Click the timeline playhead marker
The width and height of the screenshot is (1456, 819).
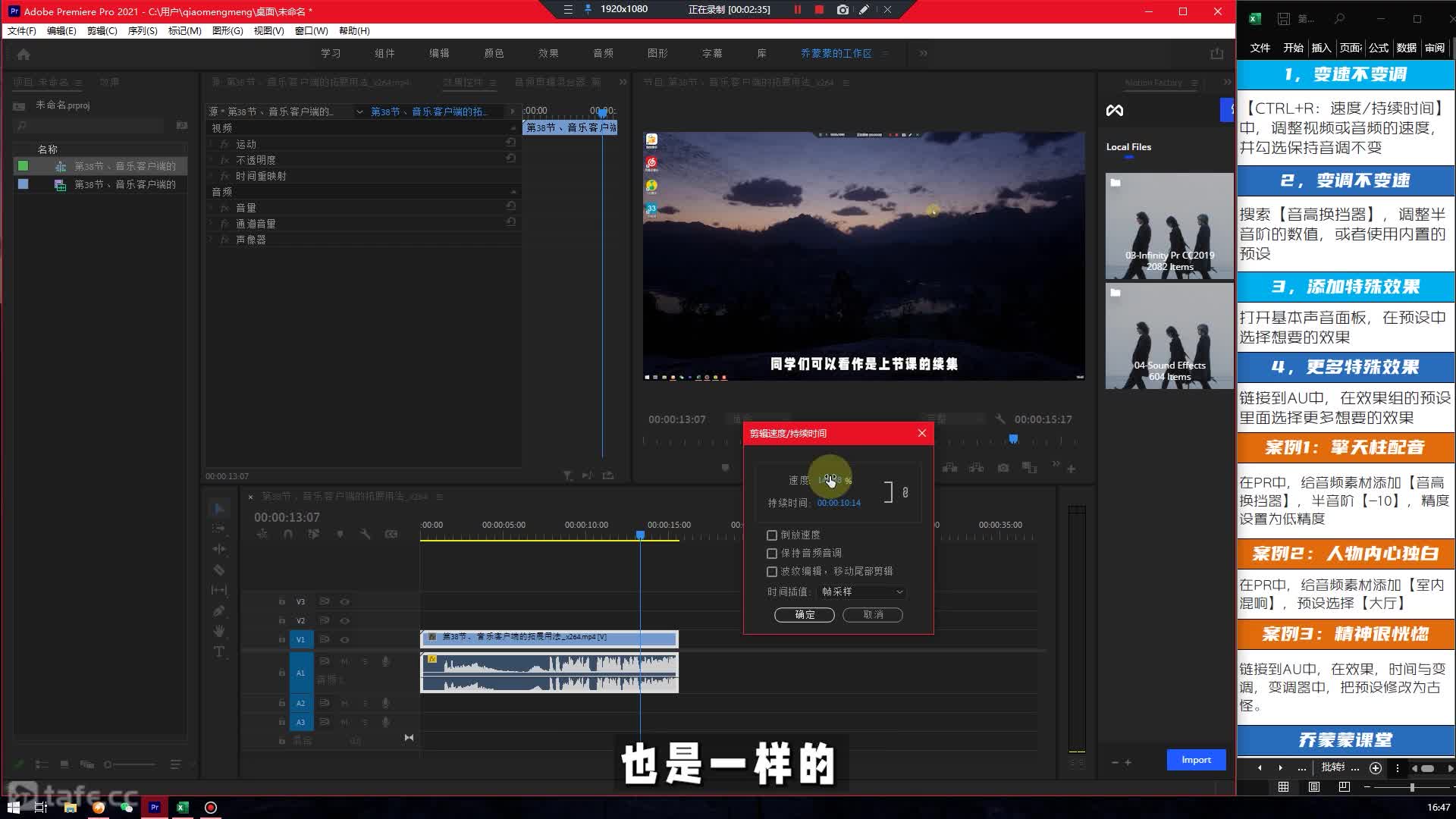[x=640, y=535]
